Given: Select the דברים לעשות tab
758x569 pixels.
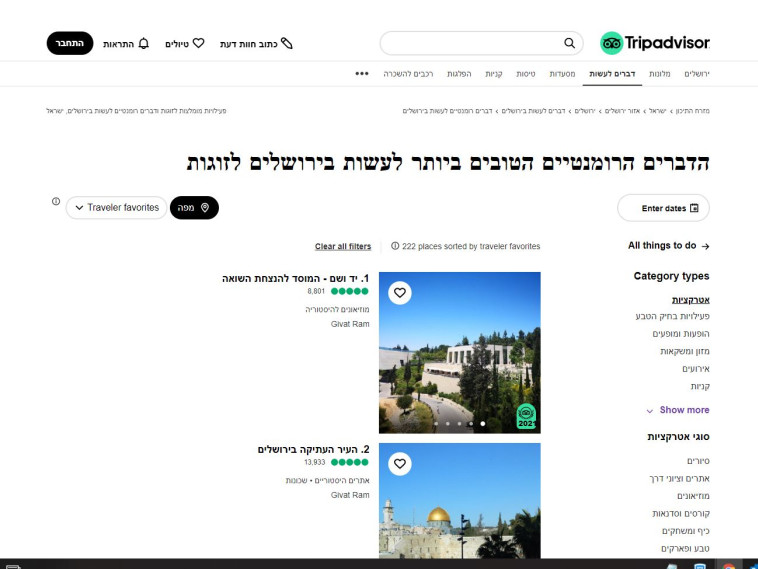Looking at the screenshot, I should coord(612,73).
